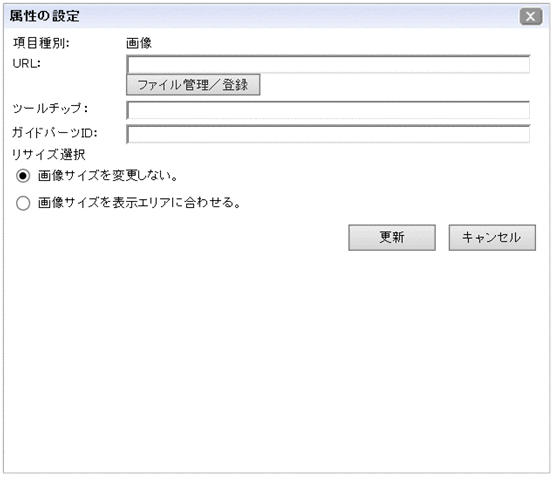This screenshot has width=553, height=477.
Task: Open ファイル管理／登録 button
Action: click(193, 85)
